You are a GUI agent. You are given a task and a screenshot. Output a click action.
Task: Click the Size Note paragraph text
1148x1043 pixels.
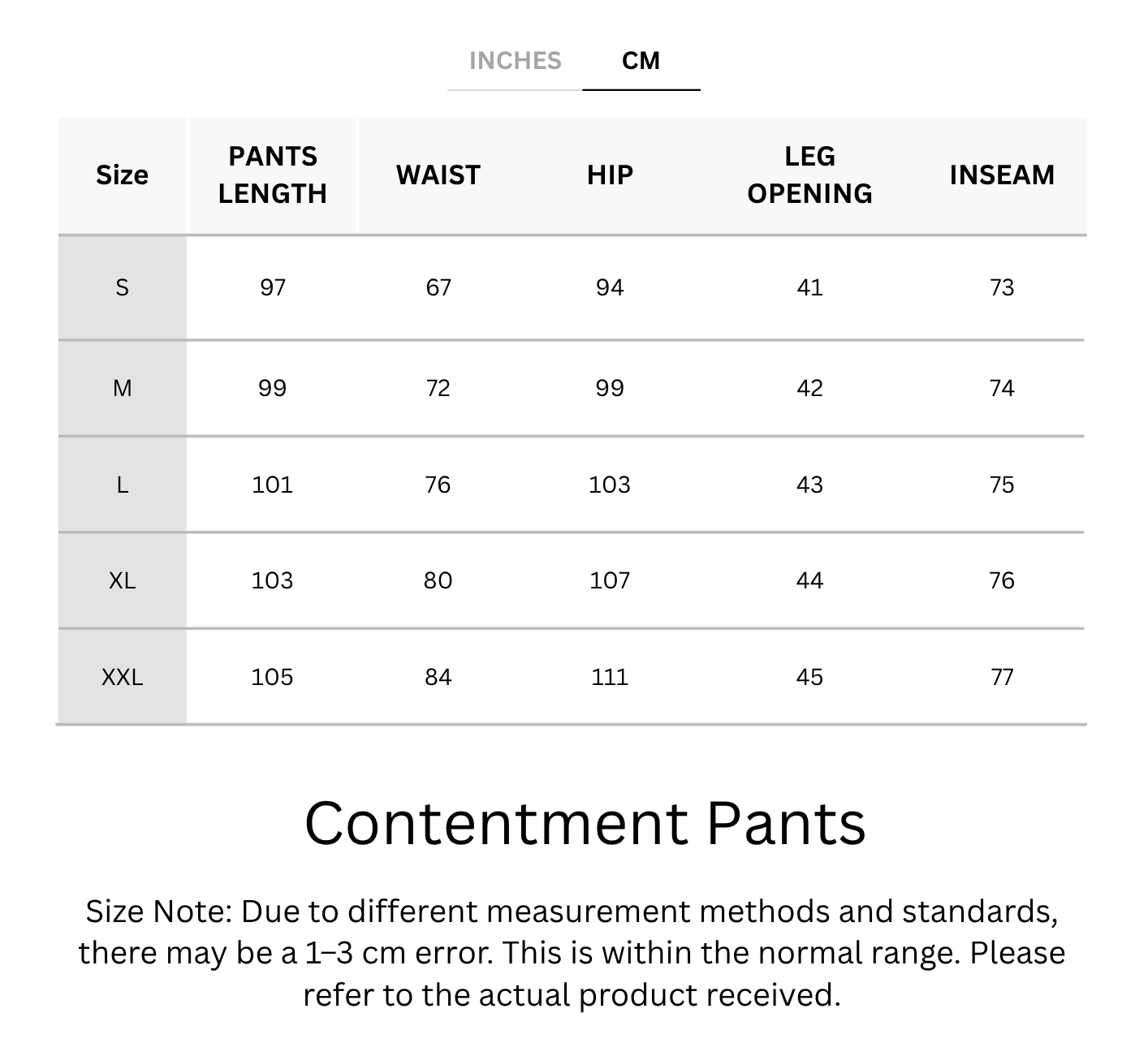click(x=572, y=953)
